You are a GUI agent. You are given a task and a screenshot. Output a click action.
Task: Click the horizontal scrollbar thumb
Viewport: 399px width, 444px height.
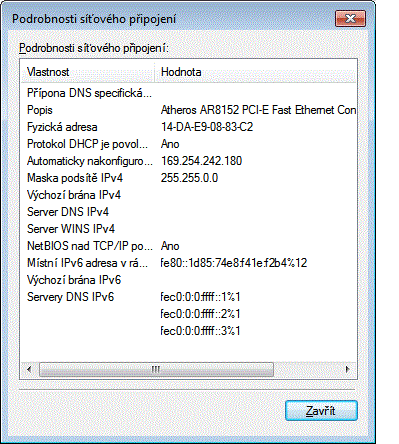click(156, 369)
